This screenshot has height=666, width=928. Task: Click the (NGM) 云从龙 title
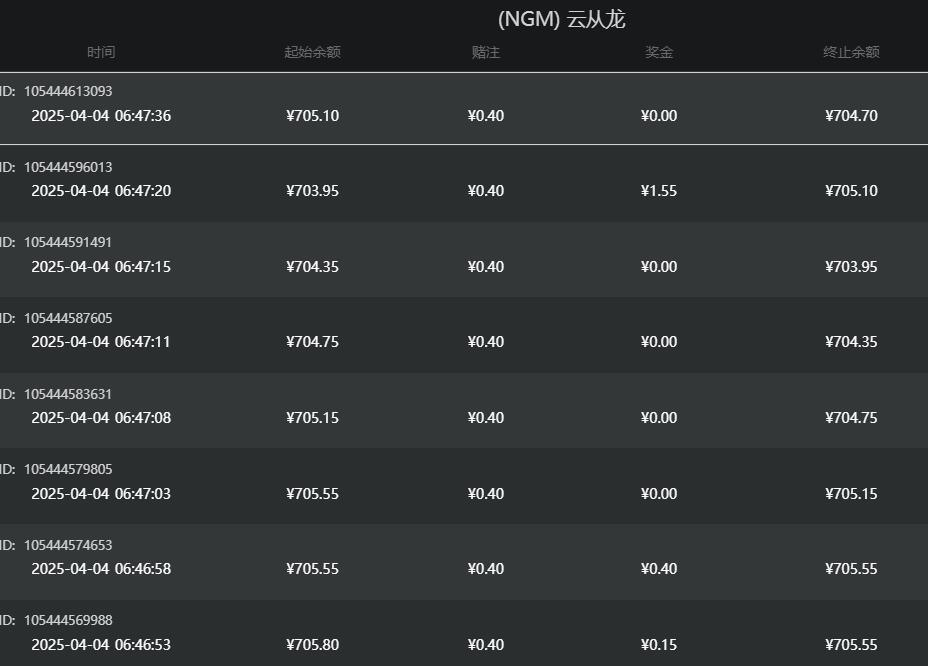coord(561,19)
